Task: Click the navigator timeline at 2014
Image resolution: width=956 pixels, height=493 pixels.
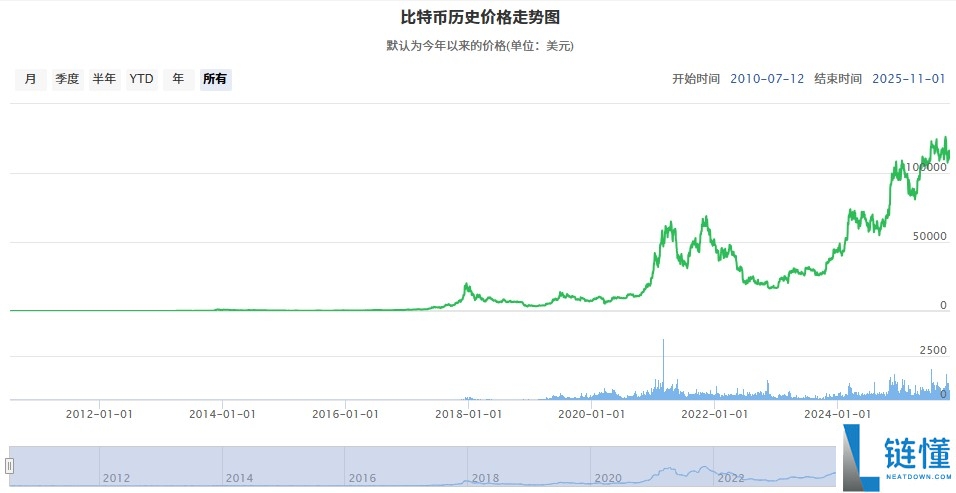Action: [x=239, y=478]
